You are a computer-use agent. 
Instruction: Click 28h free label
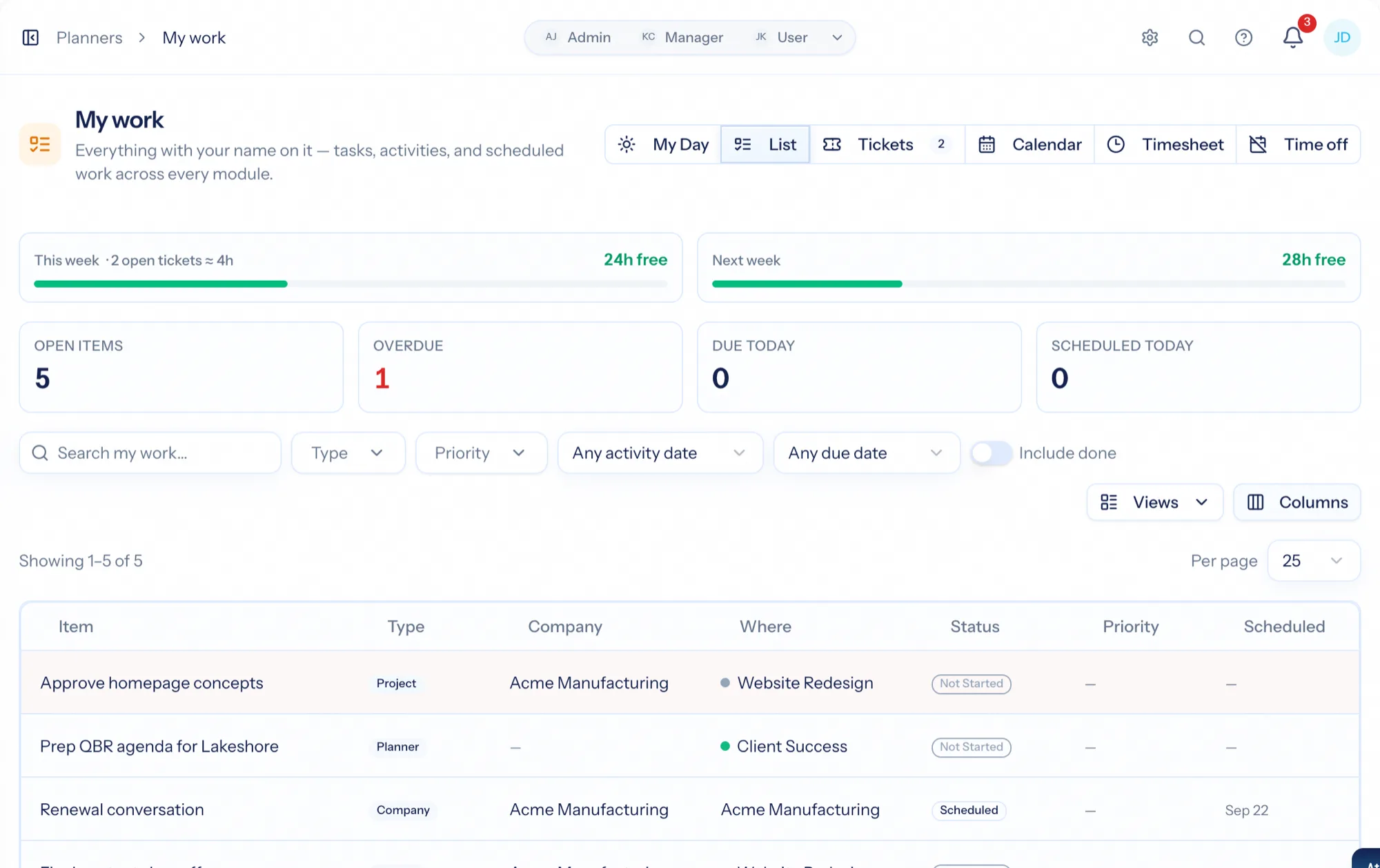1314,259
